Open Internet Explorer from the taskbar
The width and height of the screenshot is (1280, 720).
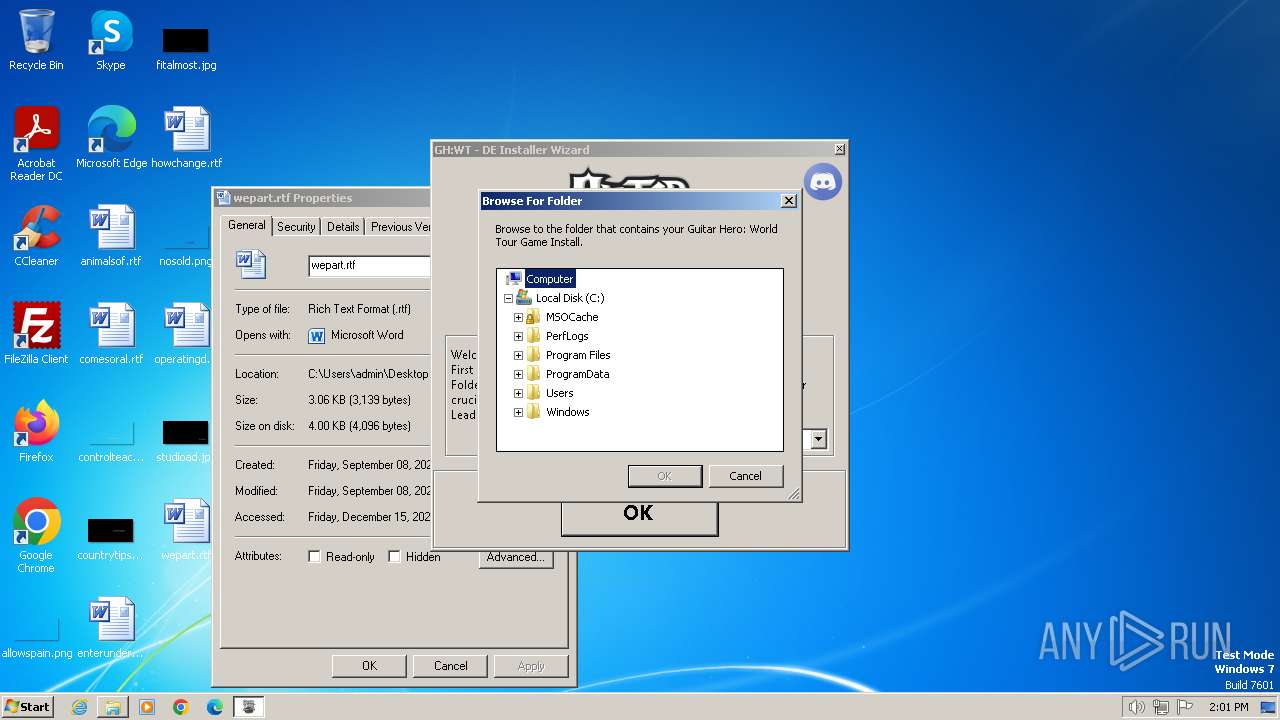[79, 707]
